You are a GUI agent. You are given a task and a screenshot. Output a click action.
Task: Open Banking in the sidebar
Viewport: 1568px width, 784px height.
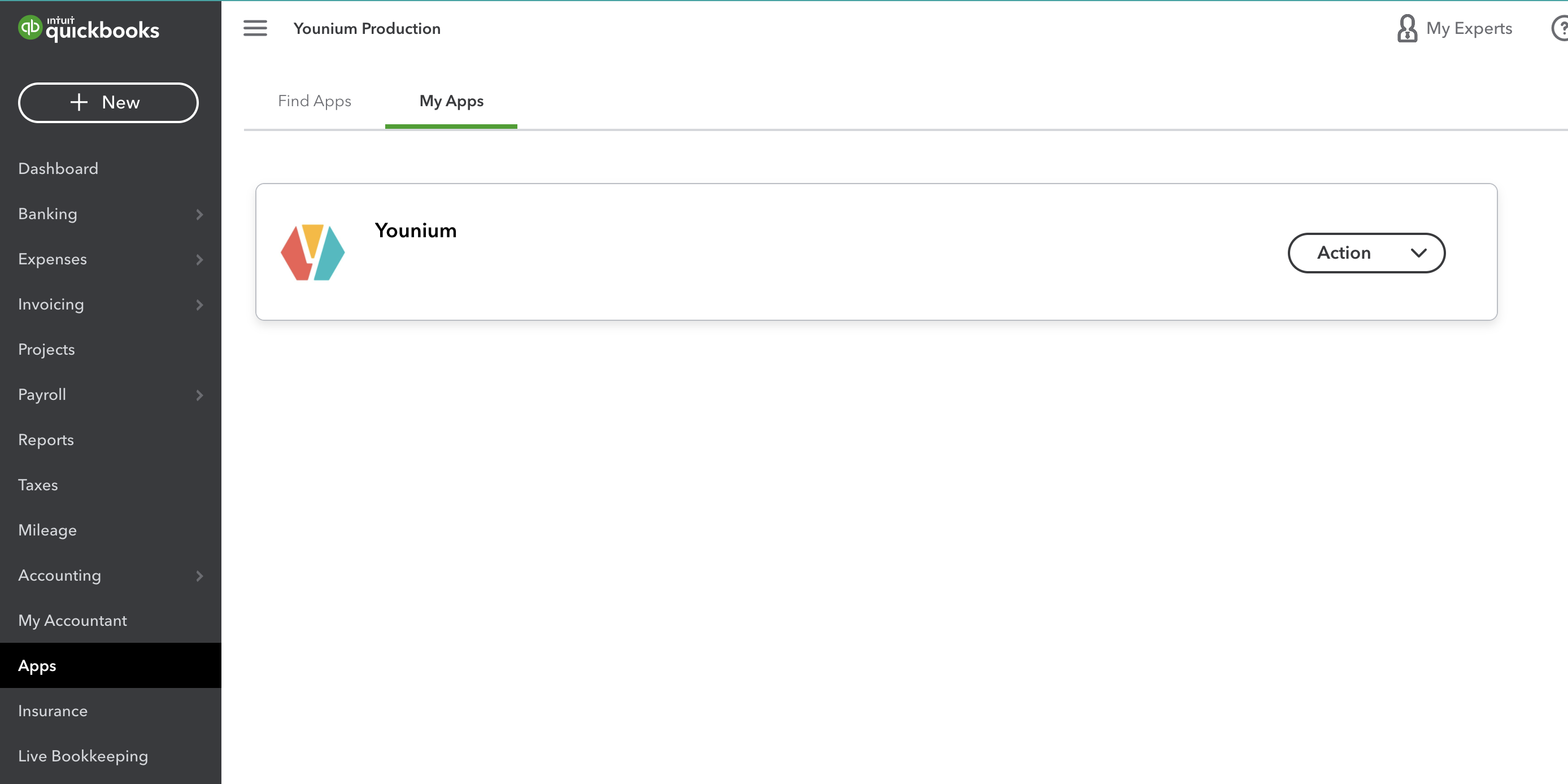coord(110,214)
